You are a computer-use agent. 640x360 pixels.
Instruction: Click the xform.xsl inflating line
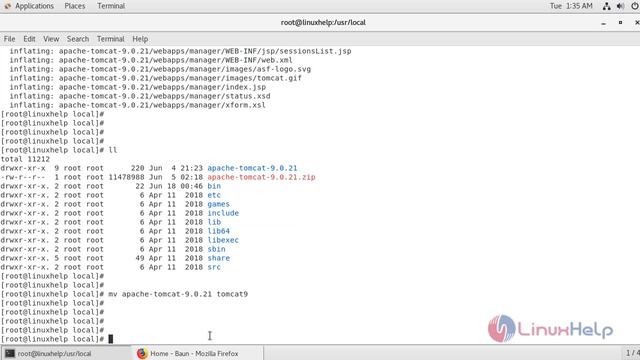coord(138,105)
